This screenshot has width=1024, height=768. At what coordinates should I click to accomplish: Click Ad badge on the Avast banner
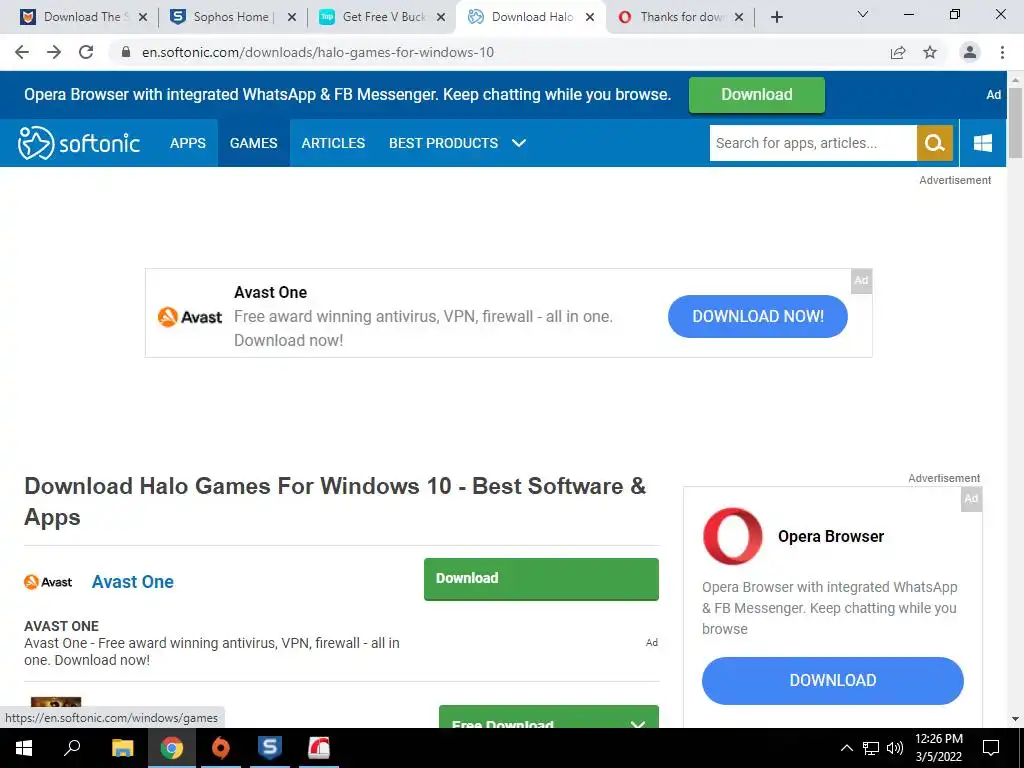pos(861,281)
